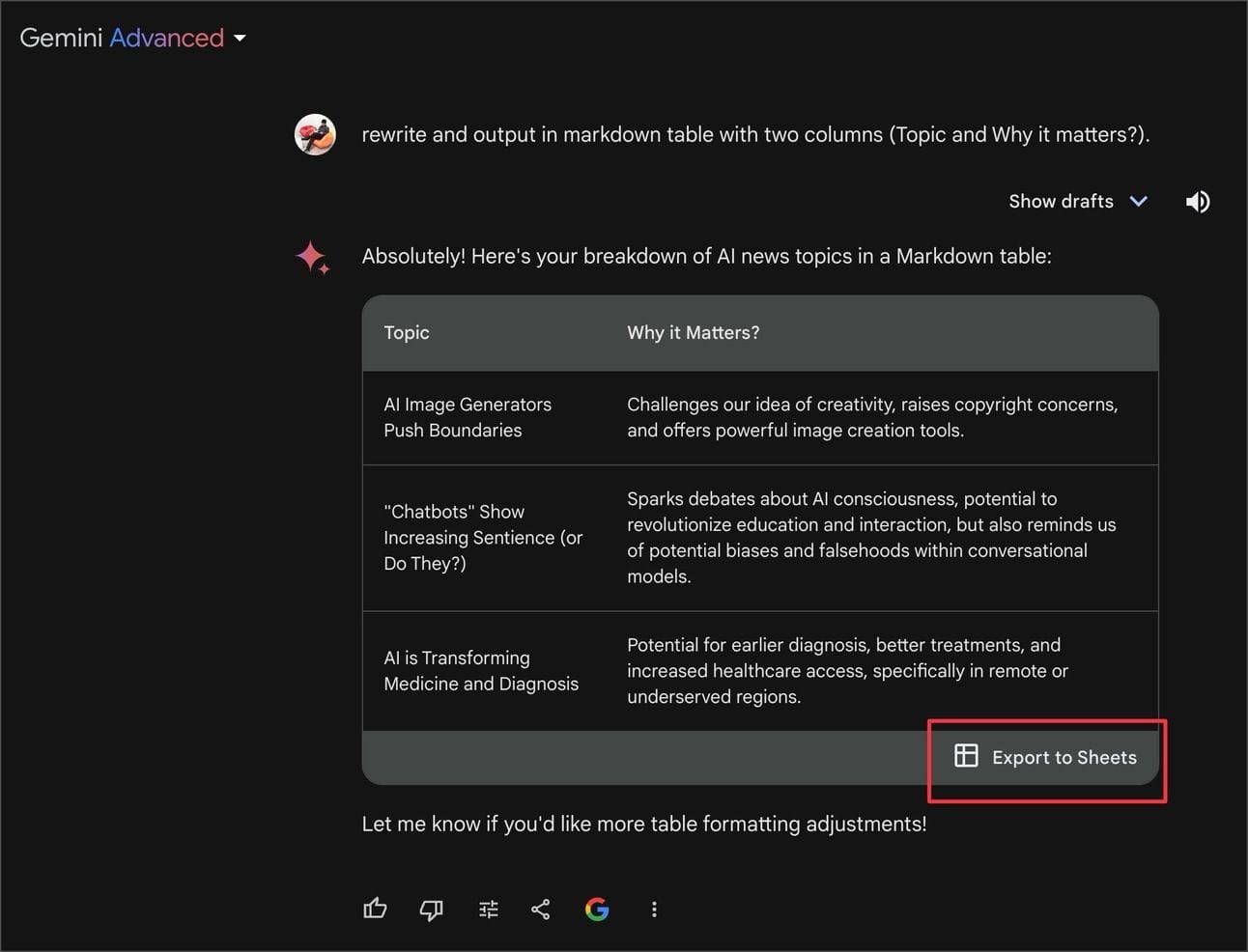1248x952 pixels.
Task: Click the Show drafts label
Action: pyautogui.click(x=1061, y=201)
